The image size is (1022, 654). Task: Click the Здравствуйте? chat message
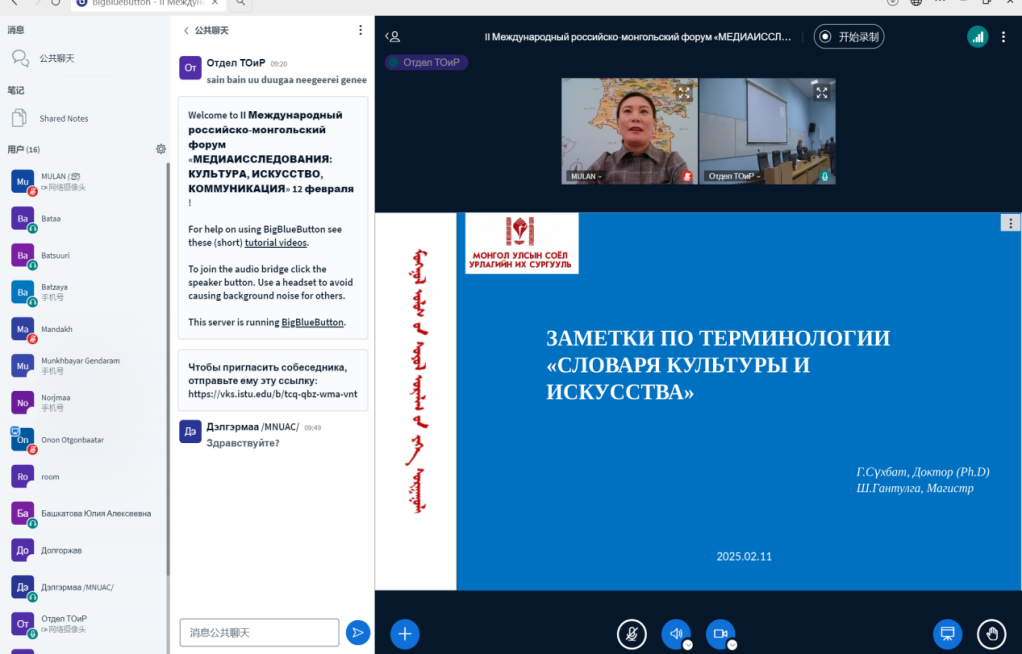click(x=242, y=443)
